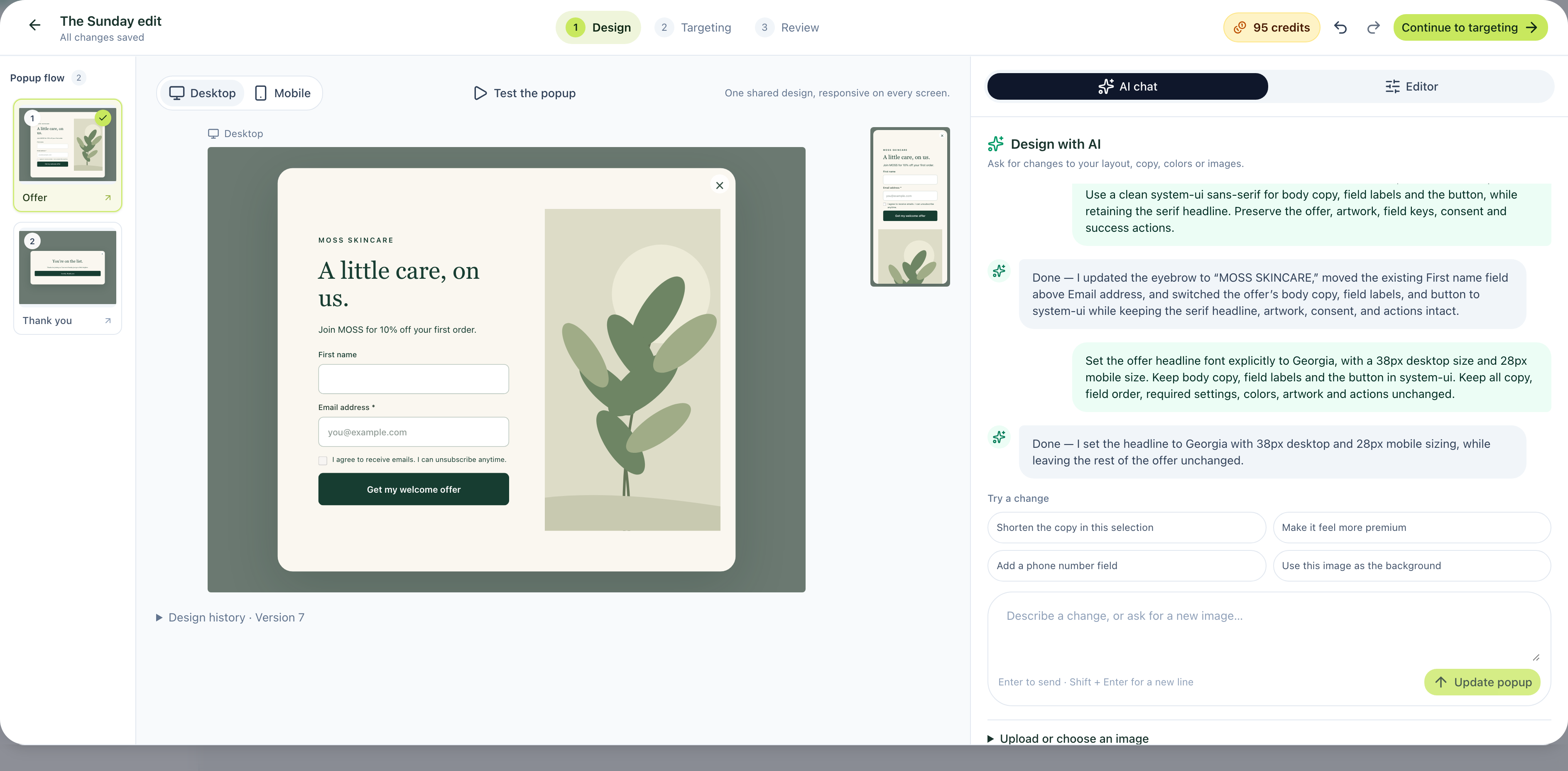Click the Describe a change text box

tap(1269, 633)
